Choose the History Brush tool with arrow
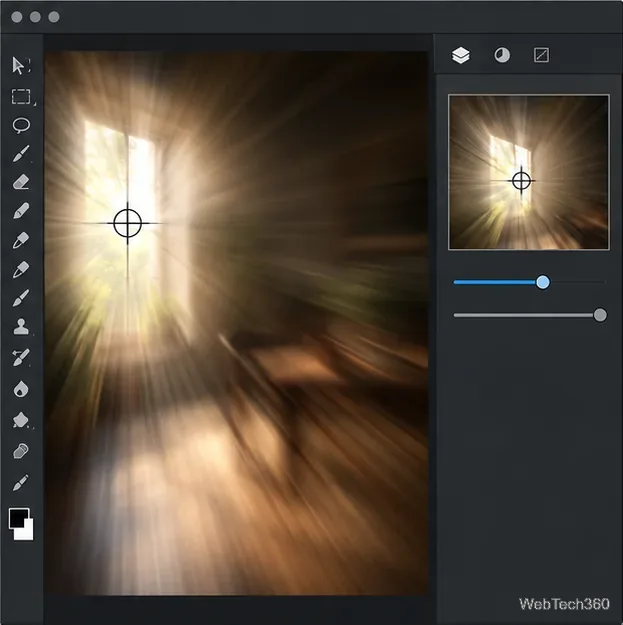The image size is (623, 625). [21, 357]
